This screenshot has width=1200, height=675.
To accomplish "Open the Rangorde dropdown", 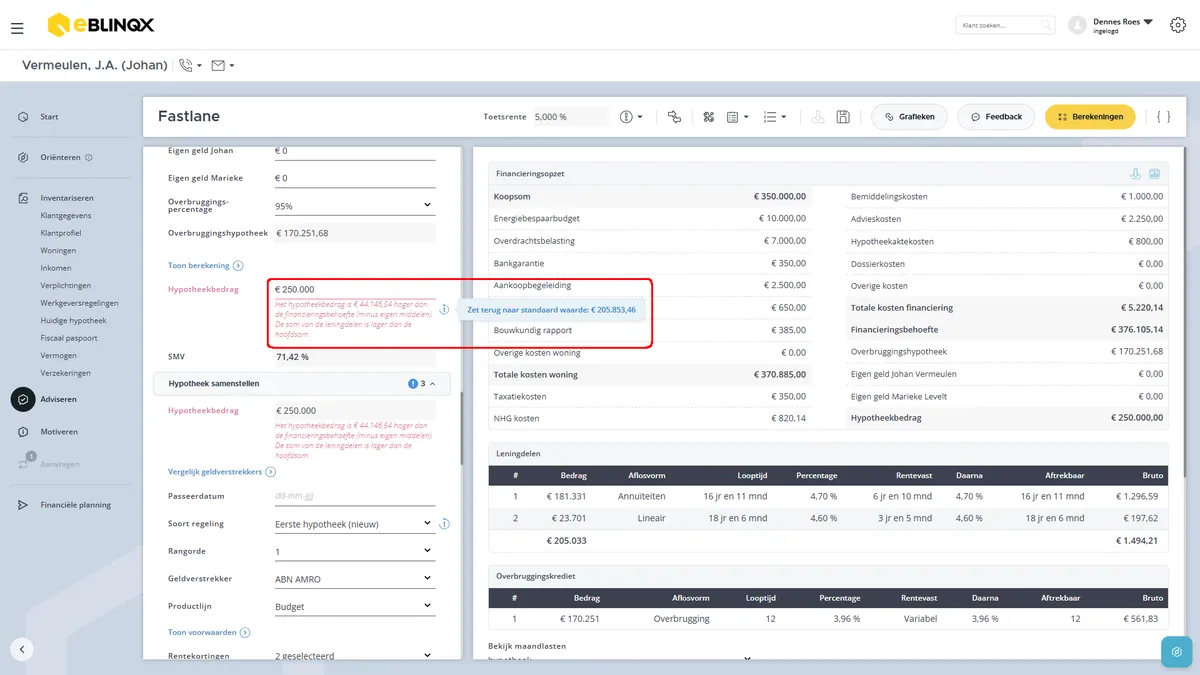I will tap(354, 551).
